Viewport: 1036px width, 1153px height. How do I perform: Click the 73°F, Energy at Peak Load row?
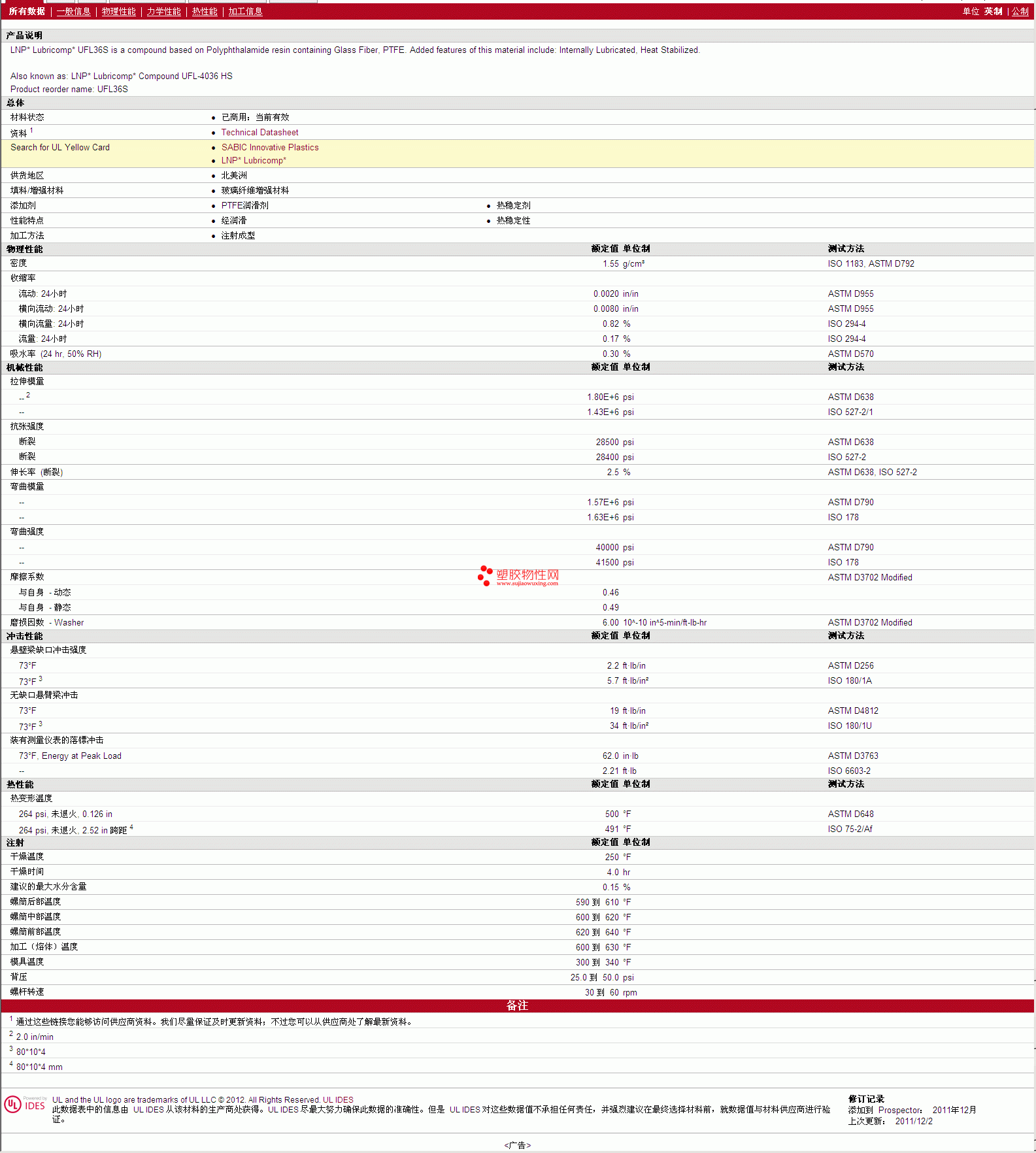point(70,756)
